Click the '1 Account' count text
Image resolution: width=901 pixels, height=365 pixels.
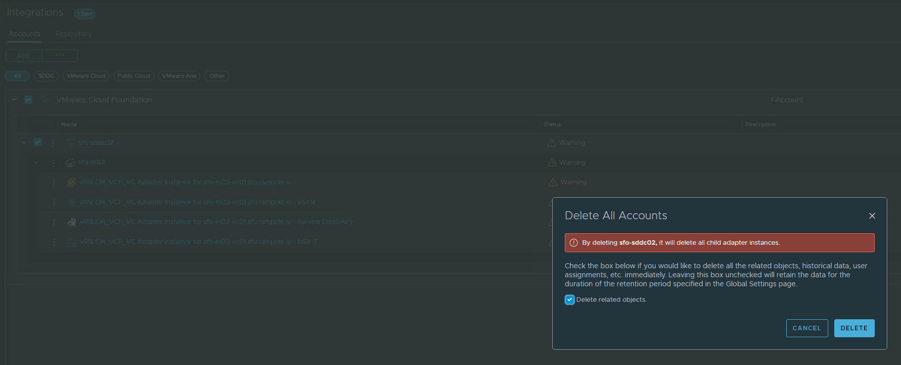coord(787,100)
